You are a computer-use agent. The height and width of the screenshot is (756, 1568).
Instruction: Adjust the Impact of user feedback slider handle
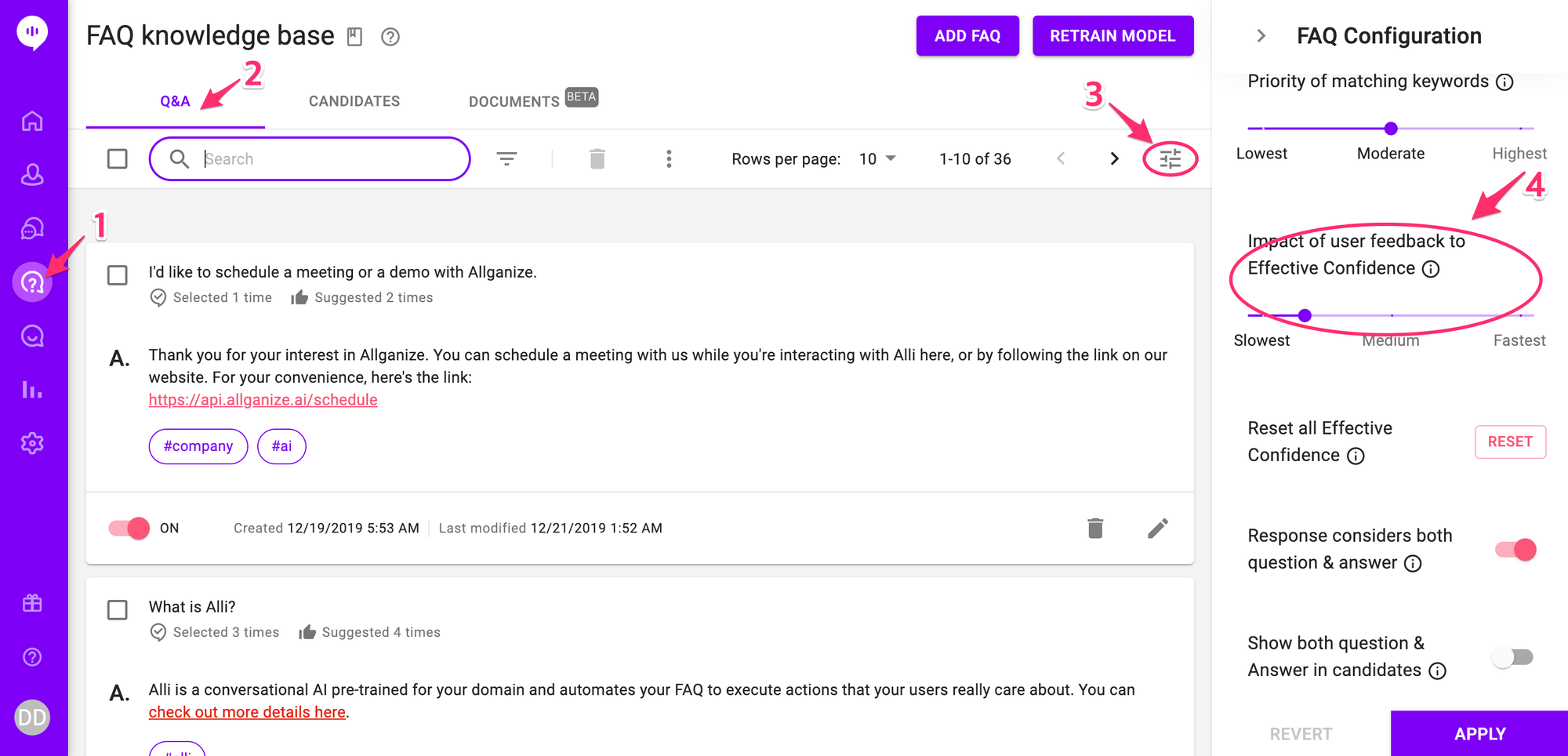coord(1305,315)
